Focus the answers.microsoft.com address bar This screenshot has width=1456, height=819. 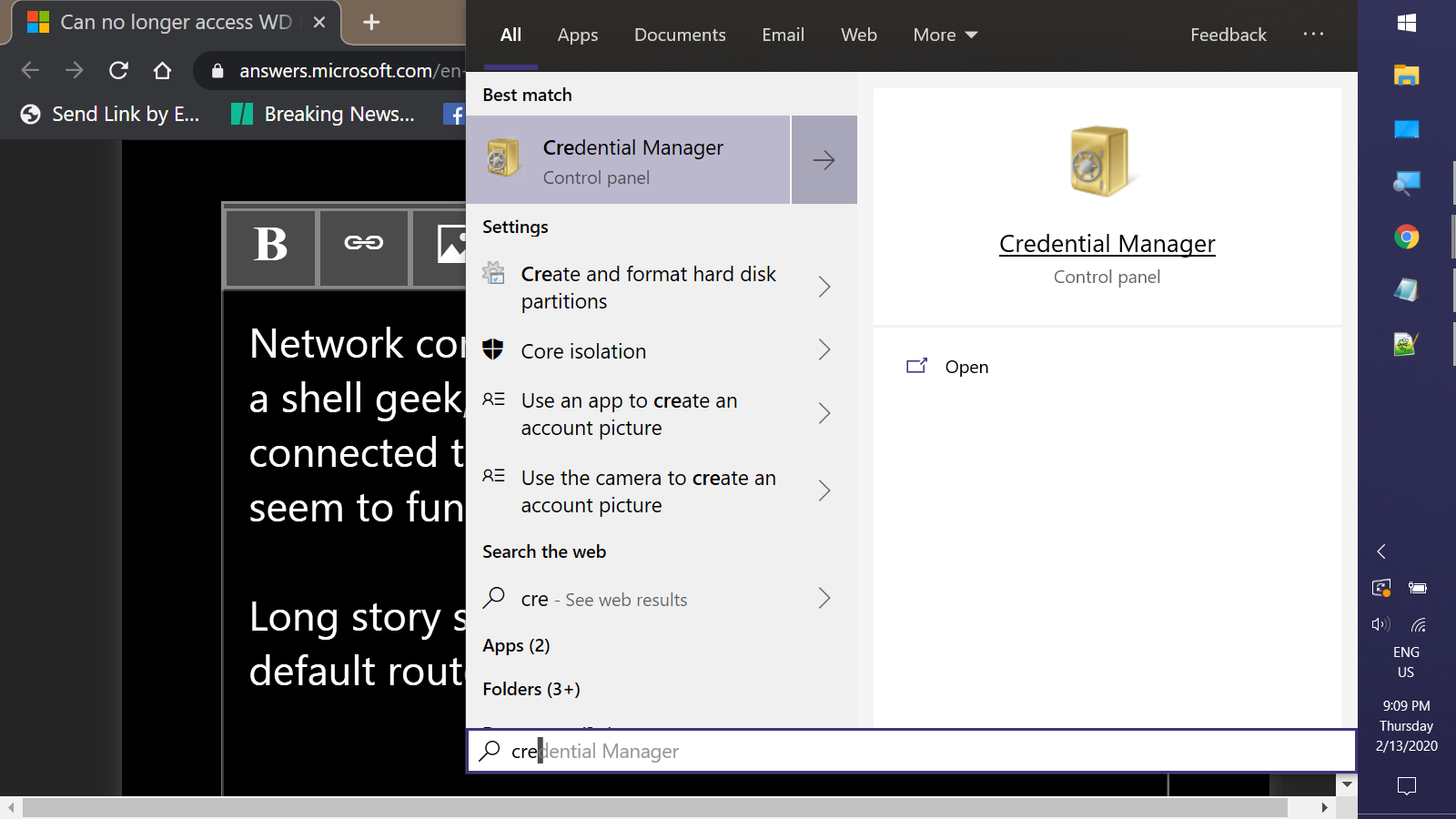pyautogui.click(x=349, y=71)
